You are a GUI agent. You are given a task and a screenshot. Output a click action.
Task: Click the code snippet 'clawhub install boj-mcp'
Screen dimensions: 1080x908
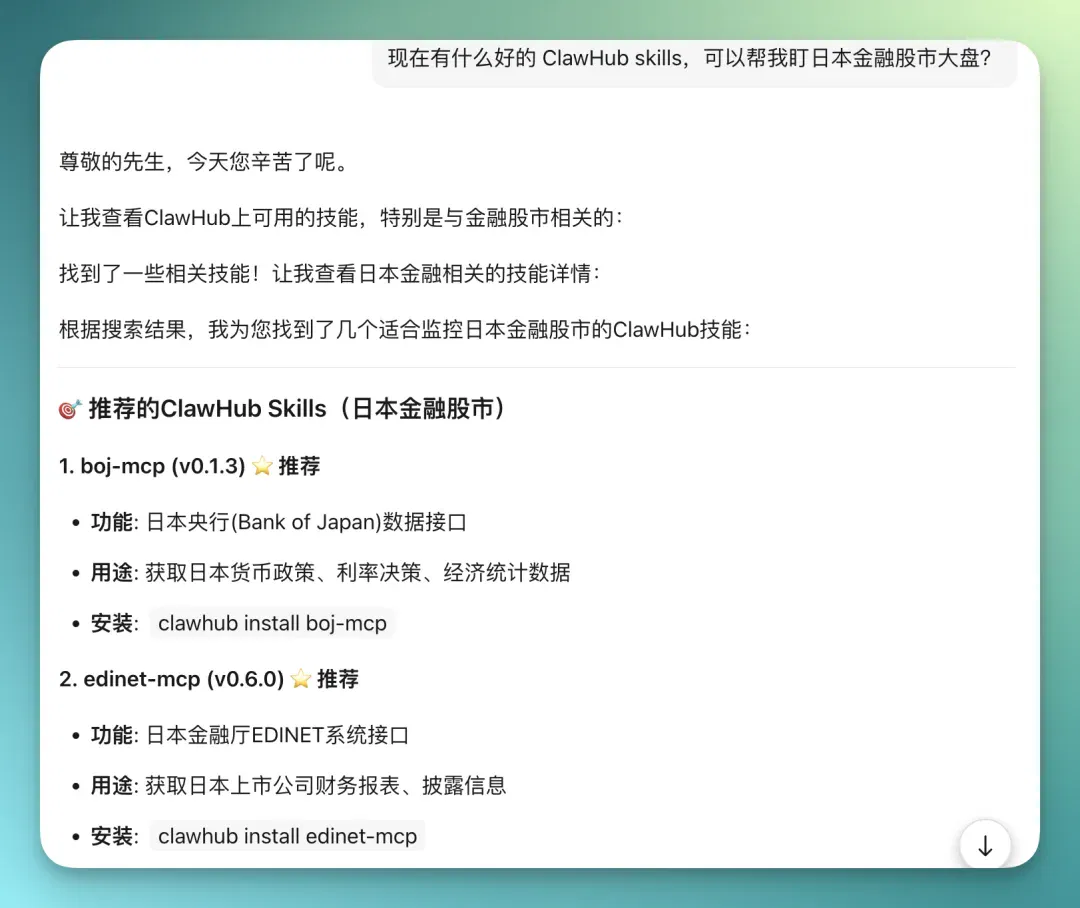pos(272,623)
